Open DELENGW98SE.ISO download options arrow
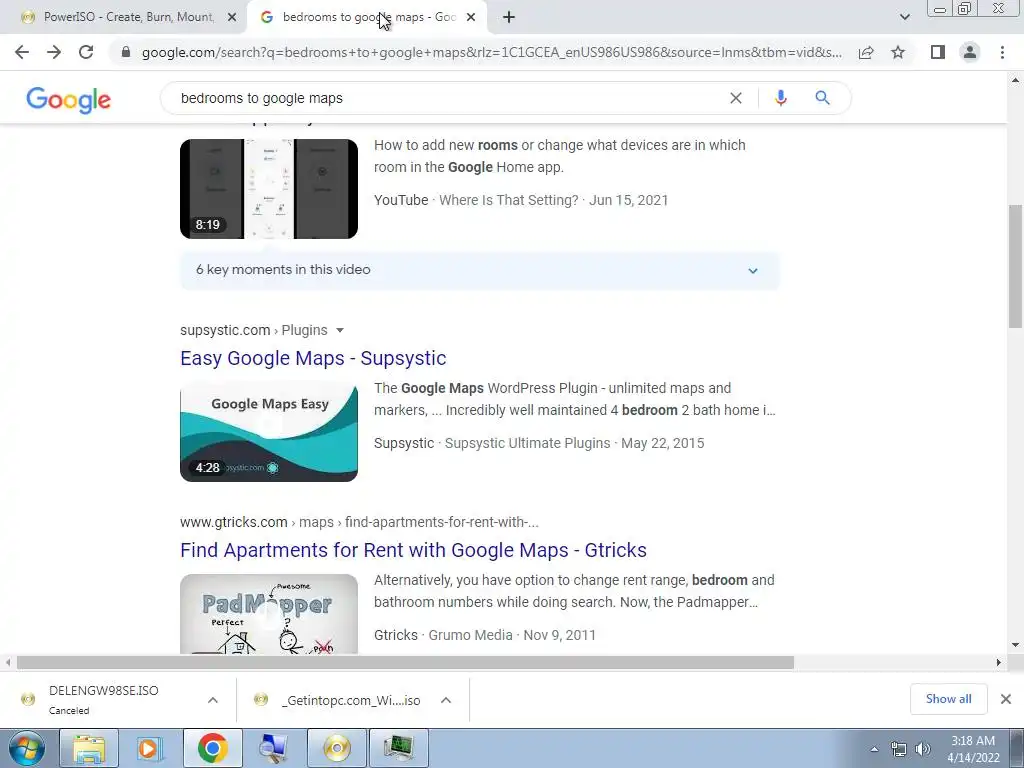This screenshot has height=768, width=1024. pyautogui.click(x=213, y=700)
